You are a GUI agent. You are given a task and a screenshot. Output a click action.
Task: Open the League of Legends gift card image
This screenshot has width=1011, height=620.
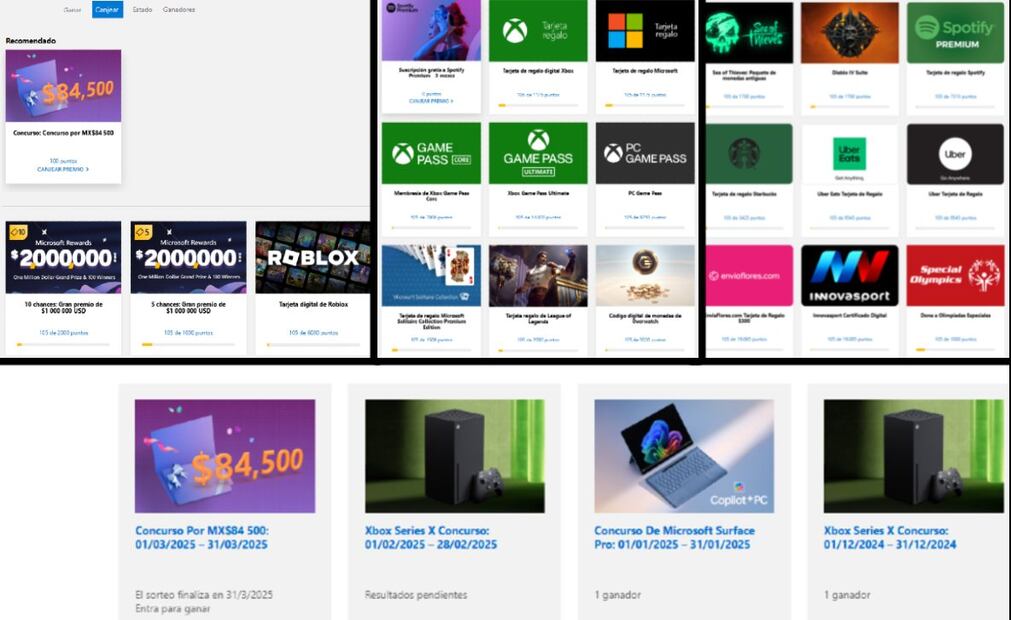coord(538,275)
